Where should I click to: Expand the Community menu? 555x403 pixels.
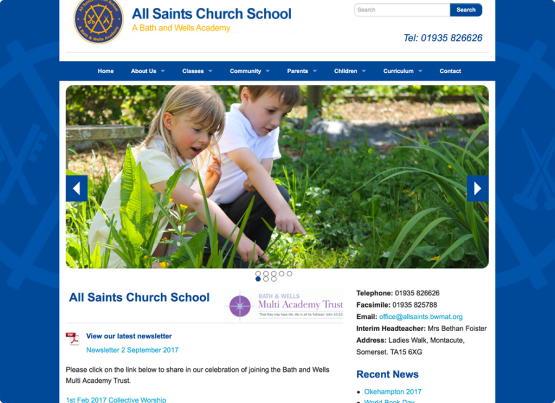click(x=249, y=71)
